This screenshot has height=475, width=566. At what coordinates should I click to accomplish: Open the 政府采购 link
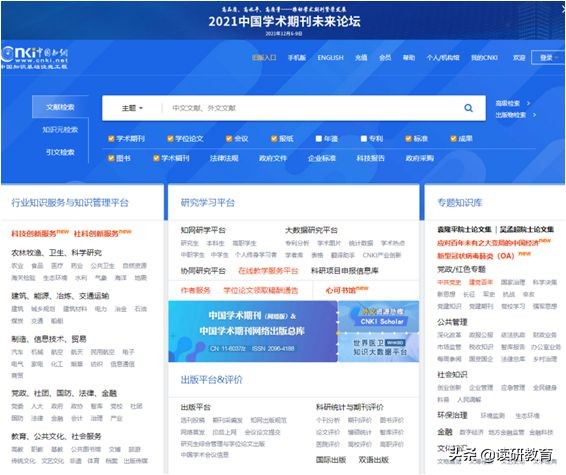pyautogui.click(x=420, y=158)
